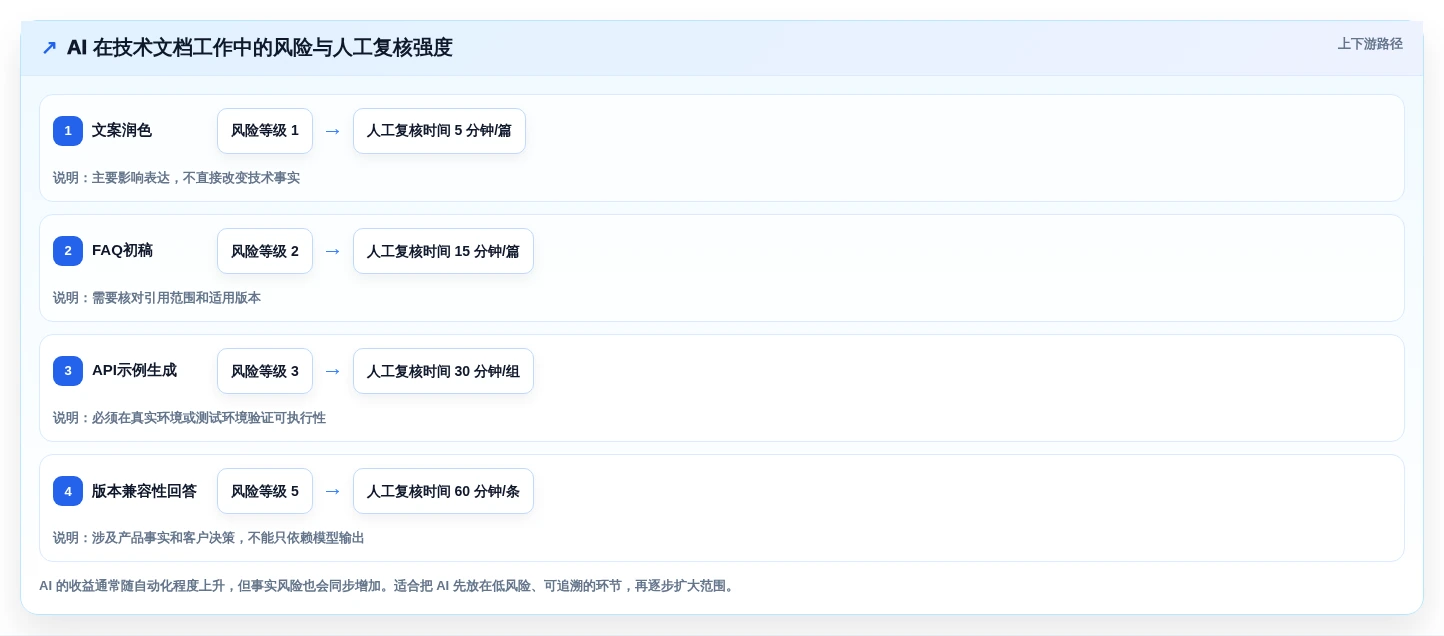Image resolution: width=1444 pixels, height=636 pixels.
Task: Select the 文案润色 row label
Action: pyautogui.click(x=122, y=131)
